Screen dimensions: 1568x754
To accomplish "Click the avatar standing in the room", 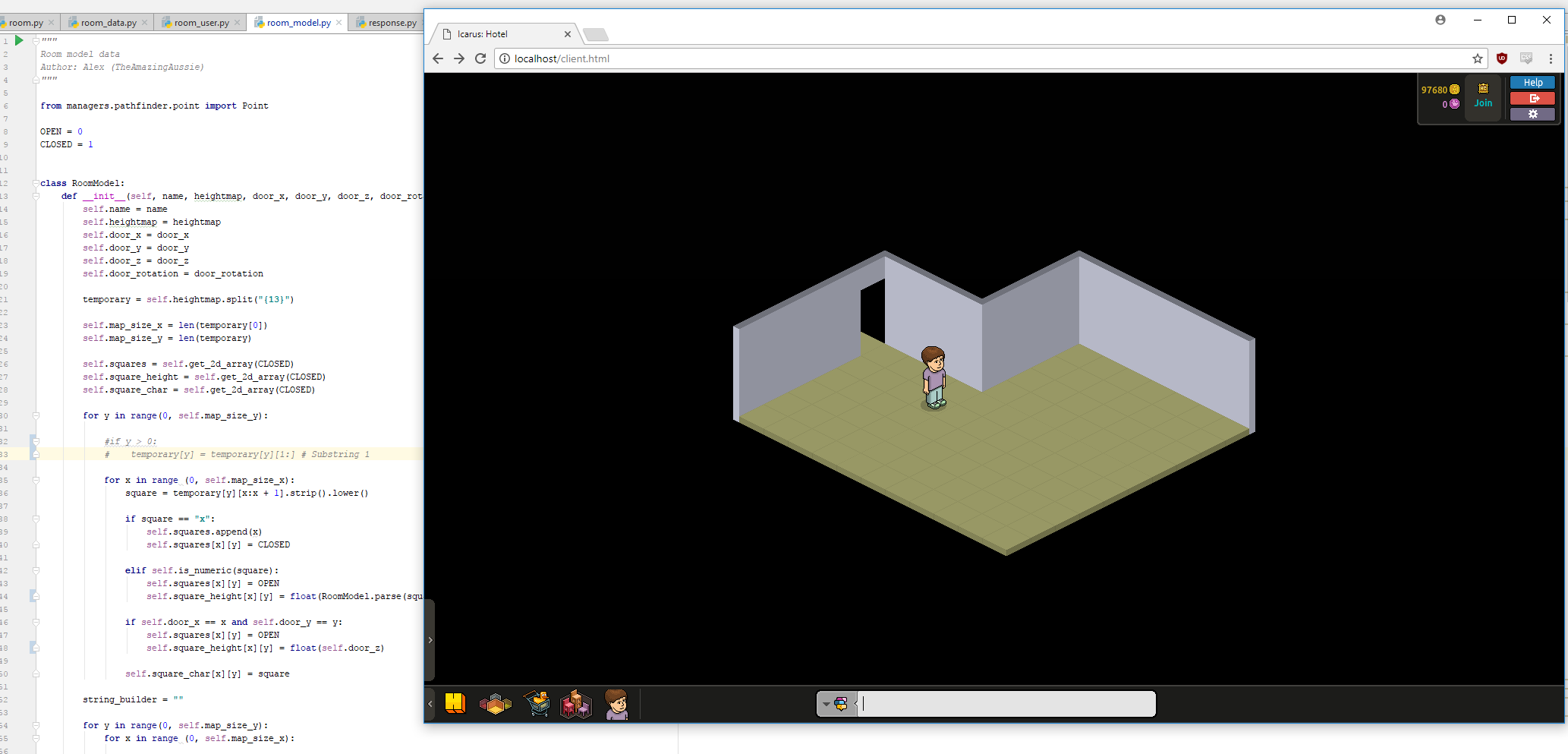I will pos(934,378).
